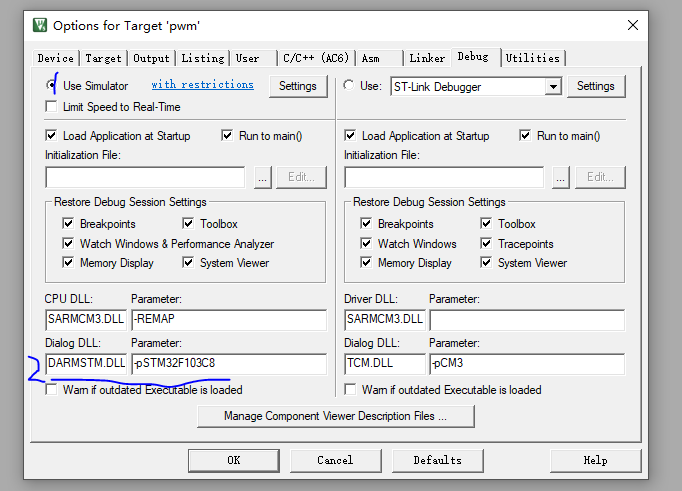Screen dimensions: 682x491
Task: Toggle Watch Windows & Performance Analyzer
Action: (68, 243)
